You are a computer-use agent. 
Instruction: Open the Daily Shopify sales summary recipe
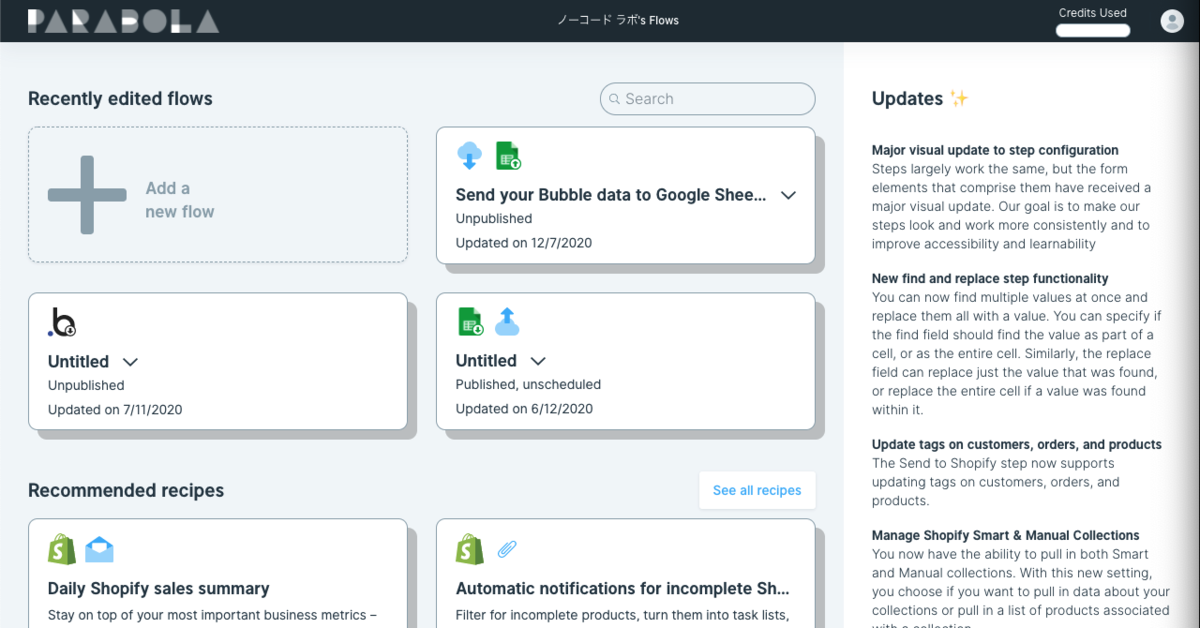[218, 573]
